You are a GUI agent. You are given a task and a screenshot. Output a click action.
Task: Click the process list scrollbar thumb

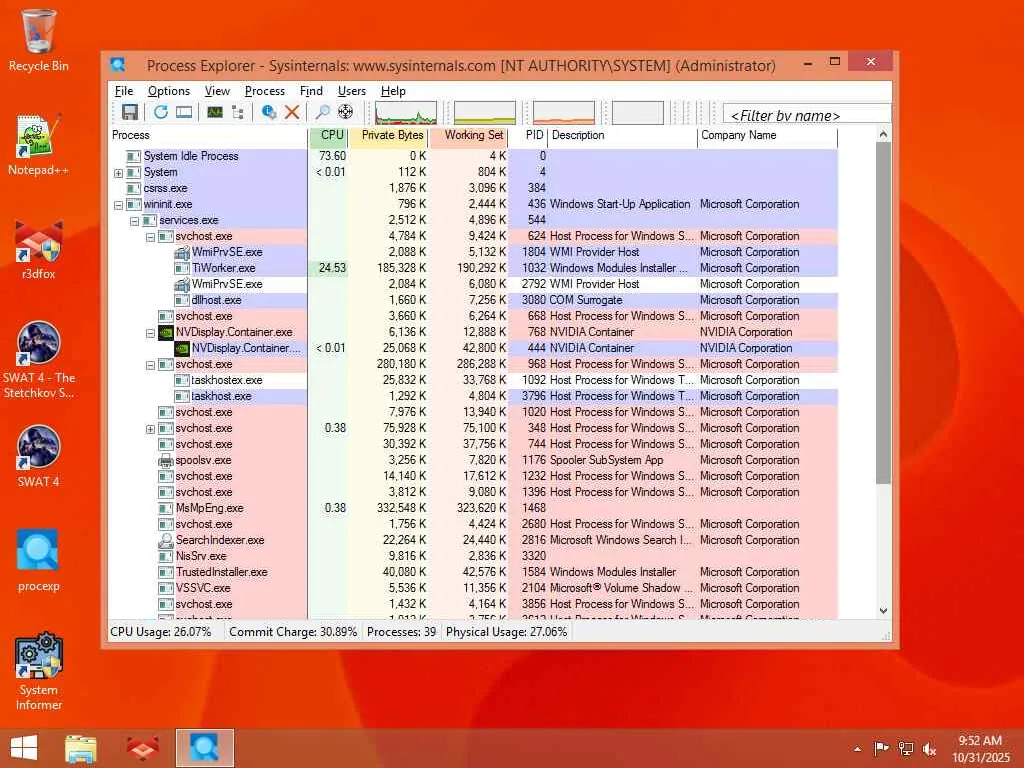pos(883,313)
